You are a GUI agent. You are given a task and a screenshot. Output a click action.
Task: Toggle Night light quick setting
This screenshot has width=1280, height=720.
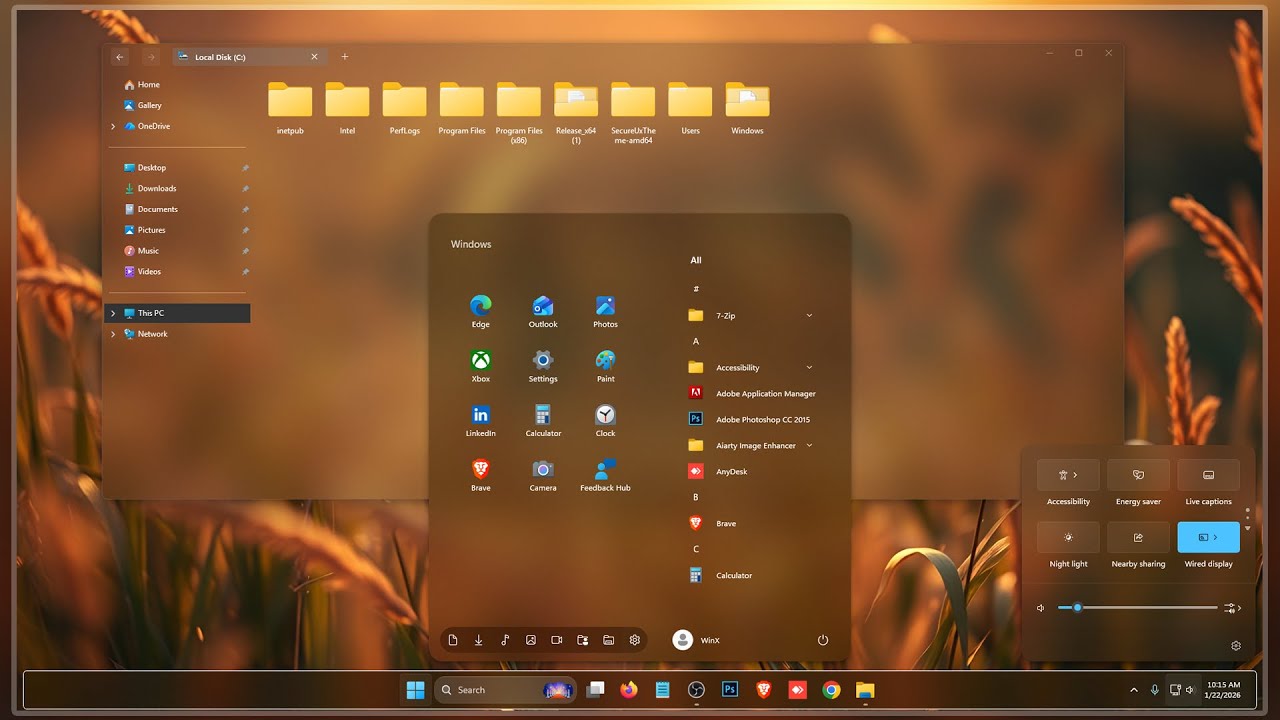coord(1068,537)
